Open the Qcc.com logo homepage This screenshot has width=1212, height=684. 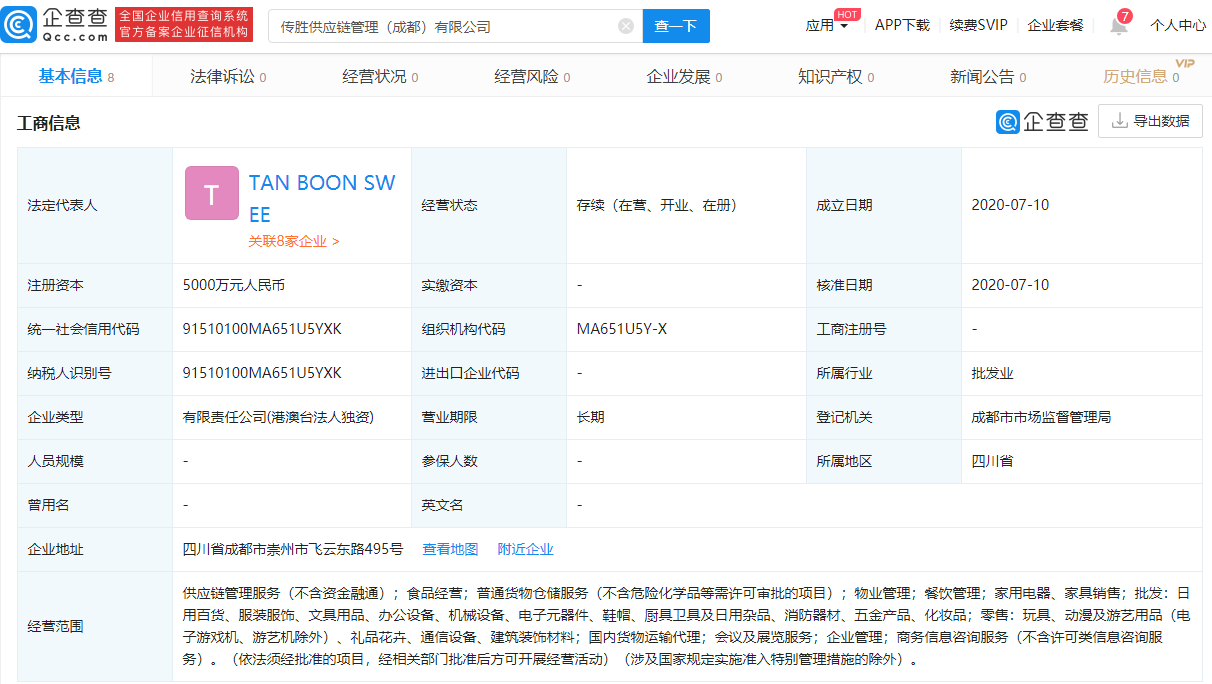pyautogui.click(x=54, y=25)
